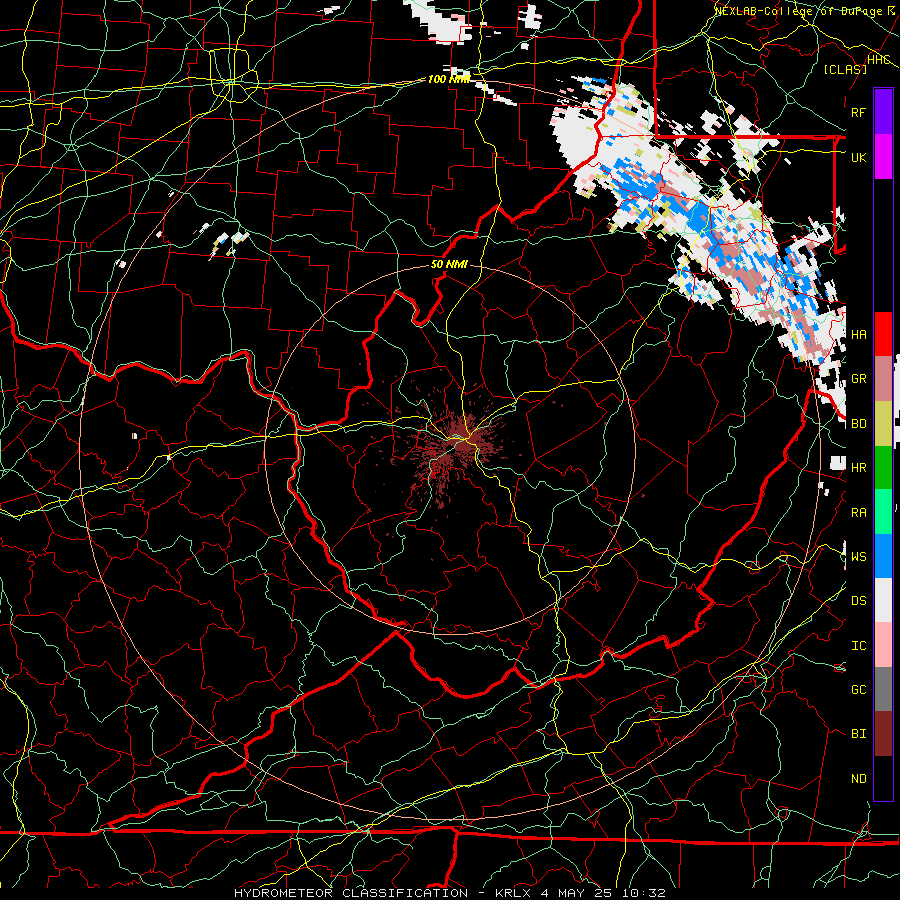Click the RA legend label

pos(859,513)
